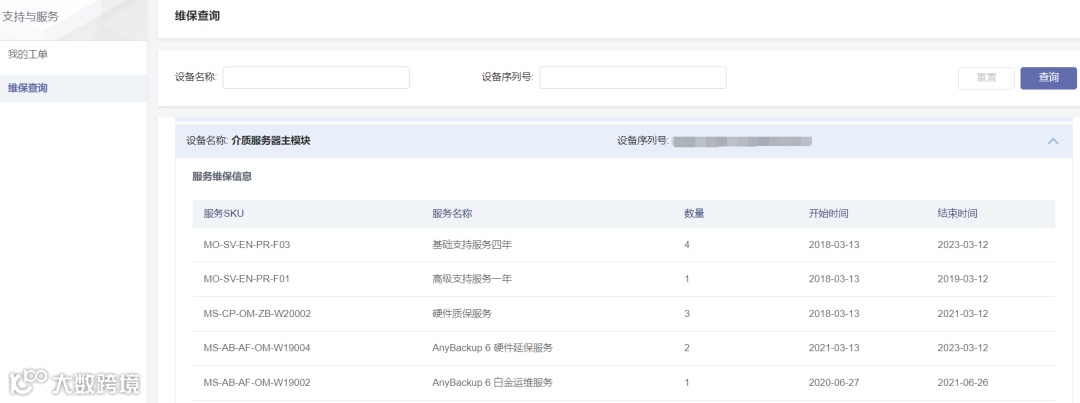Click AnyBackup 6 硬件延保服务 cell
Viewport: 1080px width, 403px height.
(x=492, y=348)
